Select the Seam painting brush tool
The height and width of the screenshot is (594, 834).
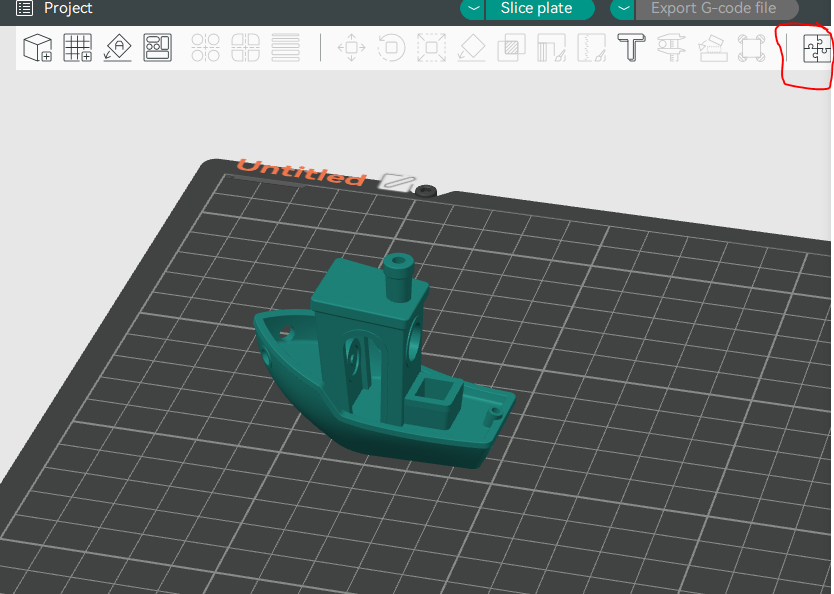pyautogui.click(x=591, y=47)
